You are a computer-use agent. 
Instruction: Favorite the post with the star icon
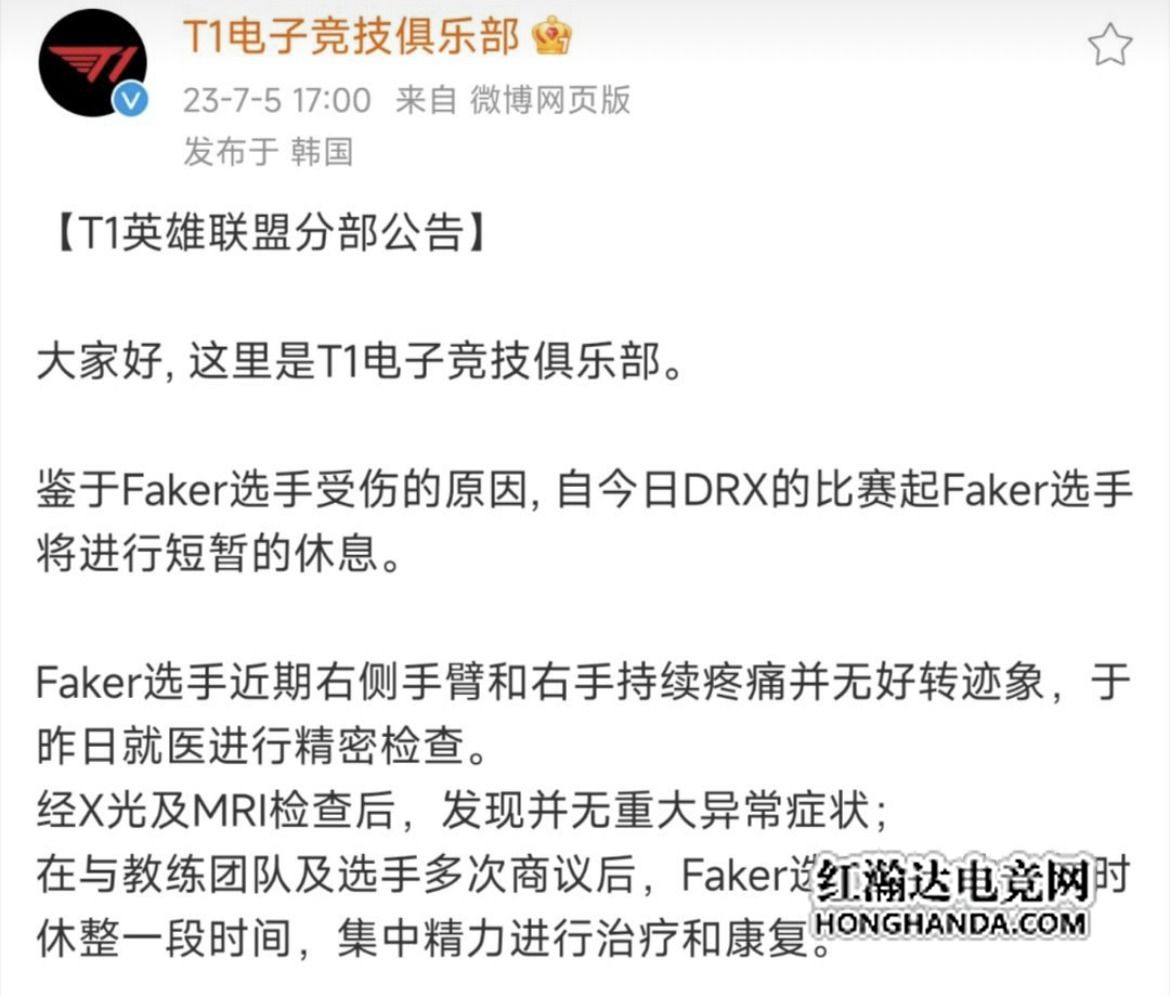(x=1110, y=45)
